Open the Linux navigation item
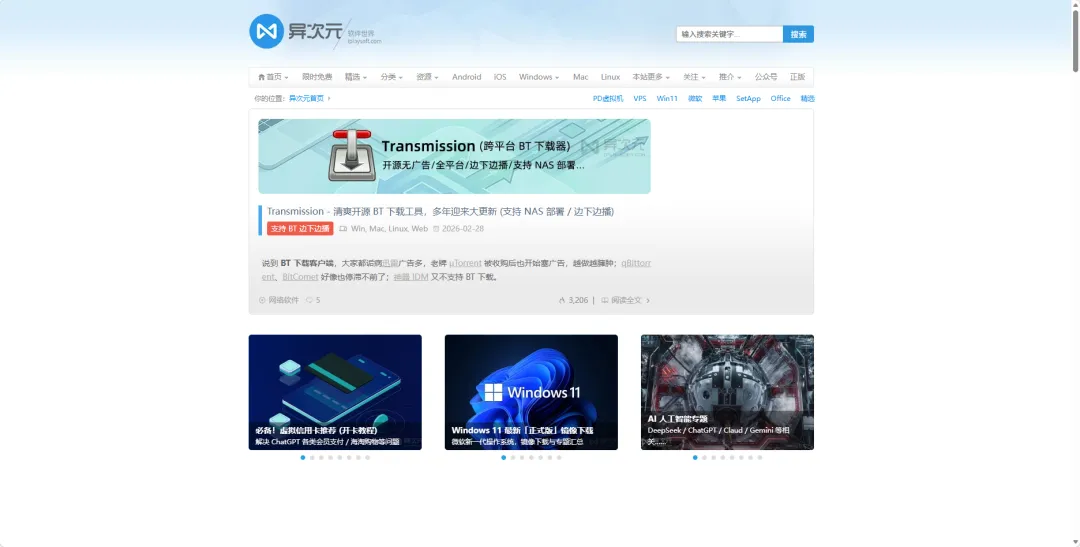Screen dimensions: 1080x547 pyautogui.click(x=610, y=77)
